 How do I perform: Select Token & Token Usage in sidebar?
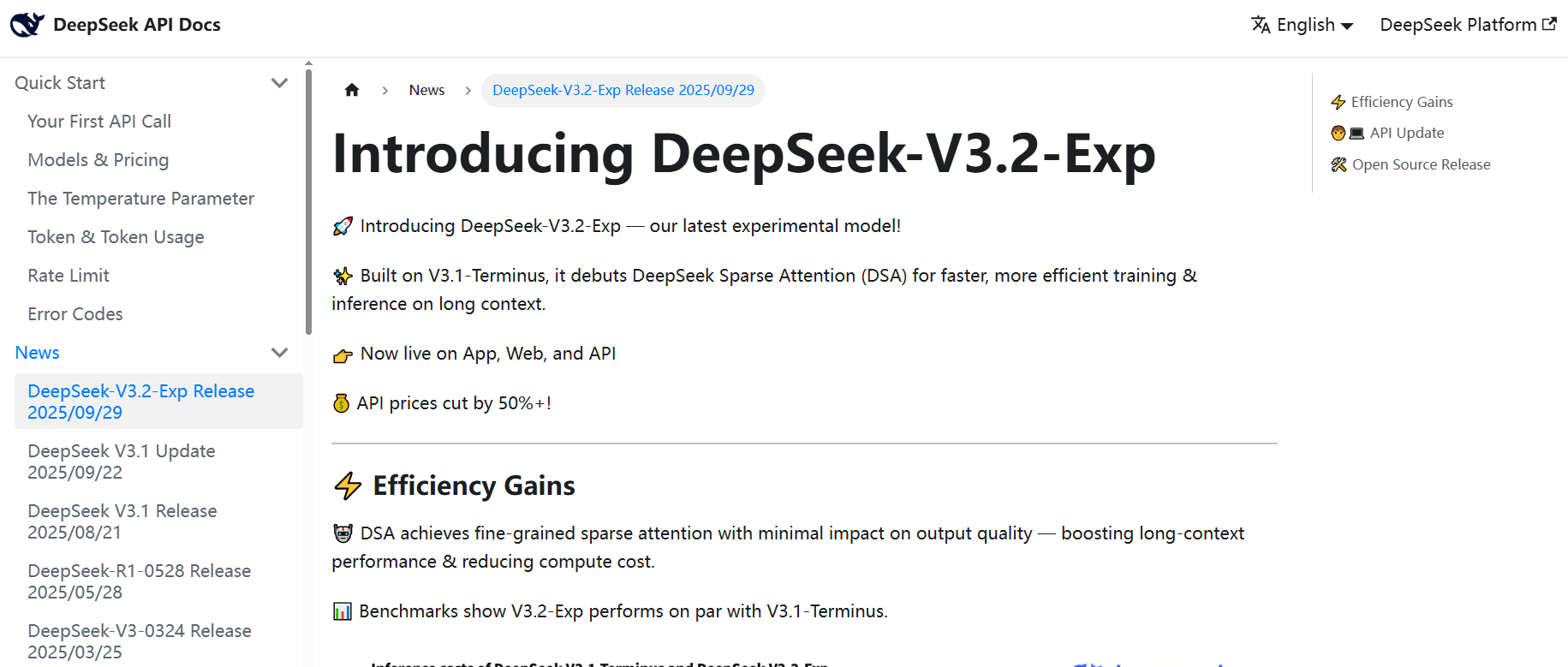[116, 237]
